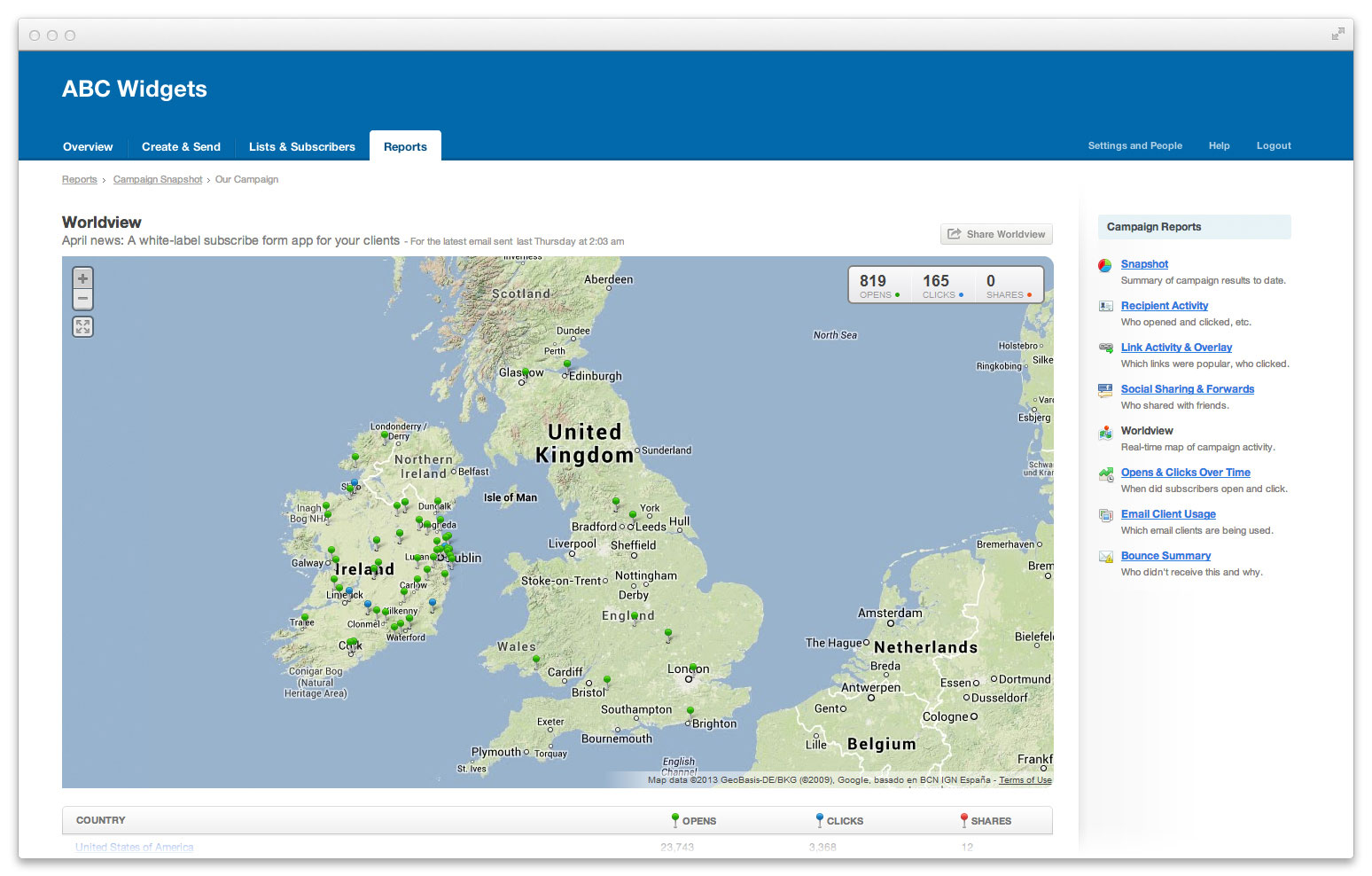Go to the Lists & Subscribers tab
Screen dimensions: 1372x876
click(x=302, y=146)
